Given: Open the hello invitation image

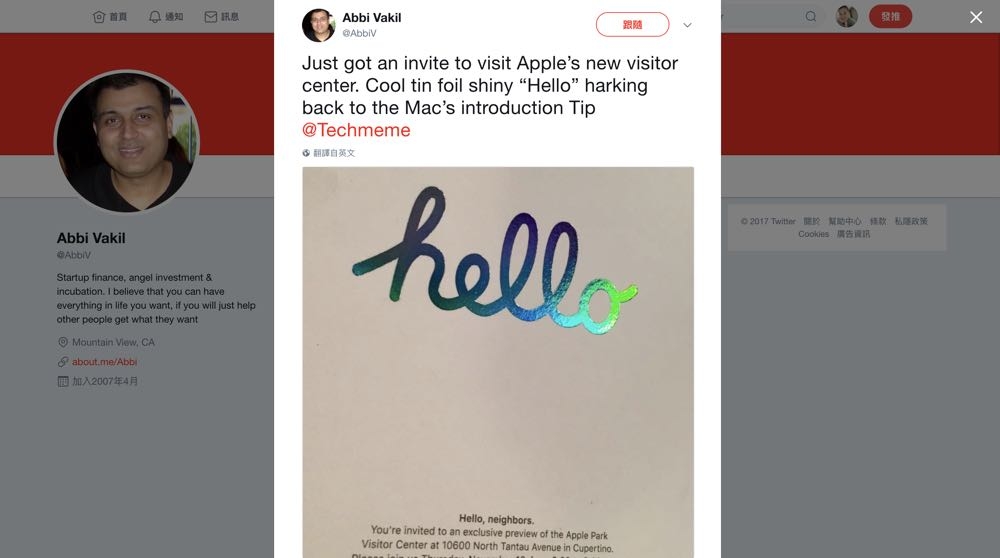Looking at the screenshot, I should click(498, 362).
